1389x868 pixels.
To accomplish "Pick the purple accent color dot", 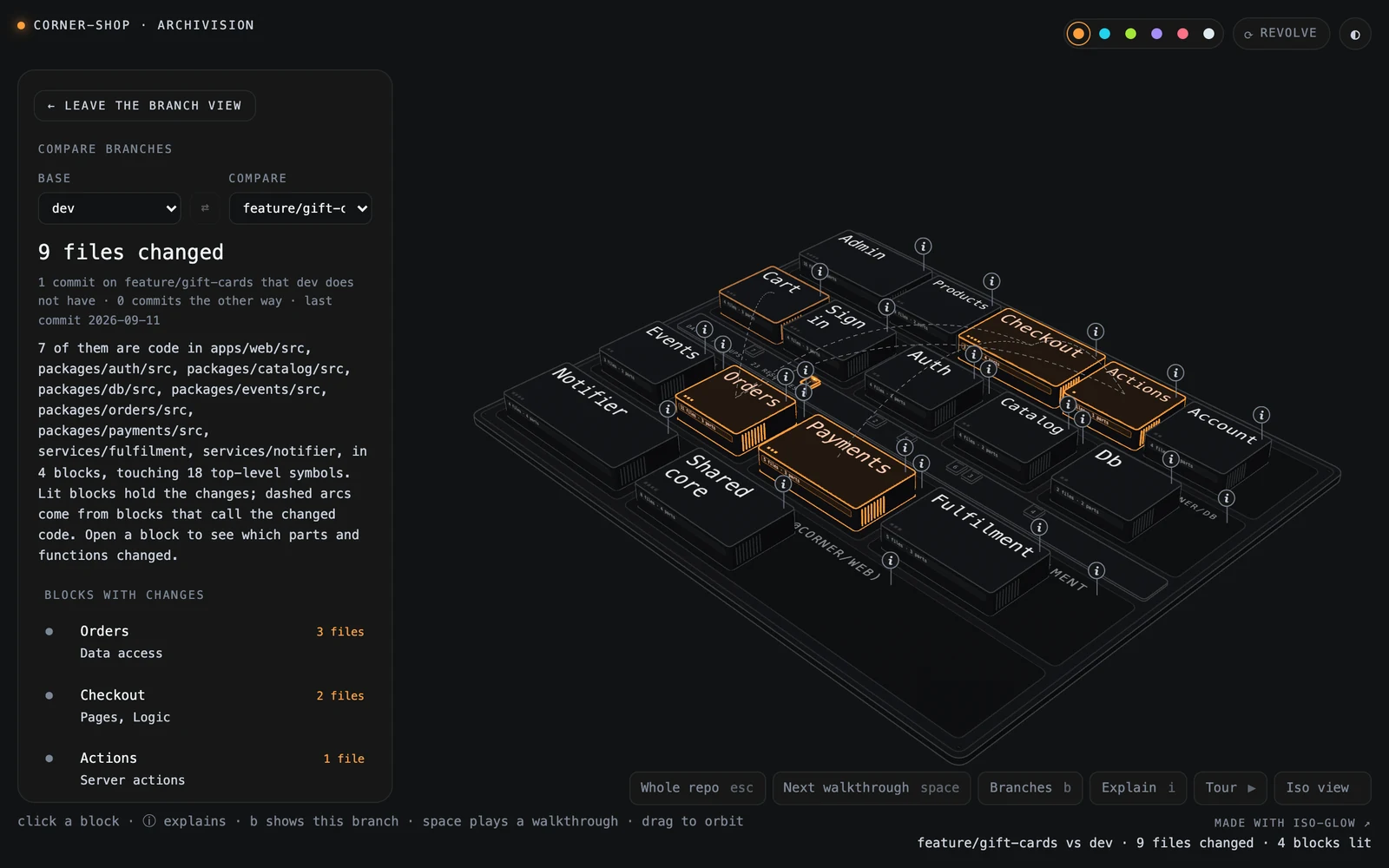I will (x=1156, y=34).
